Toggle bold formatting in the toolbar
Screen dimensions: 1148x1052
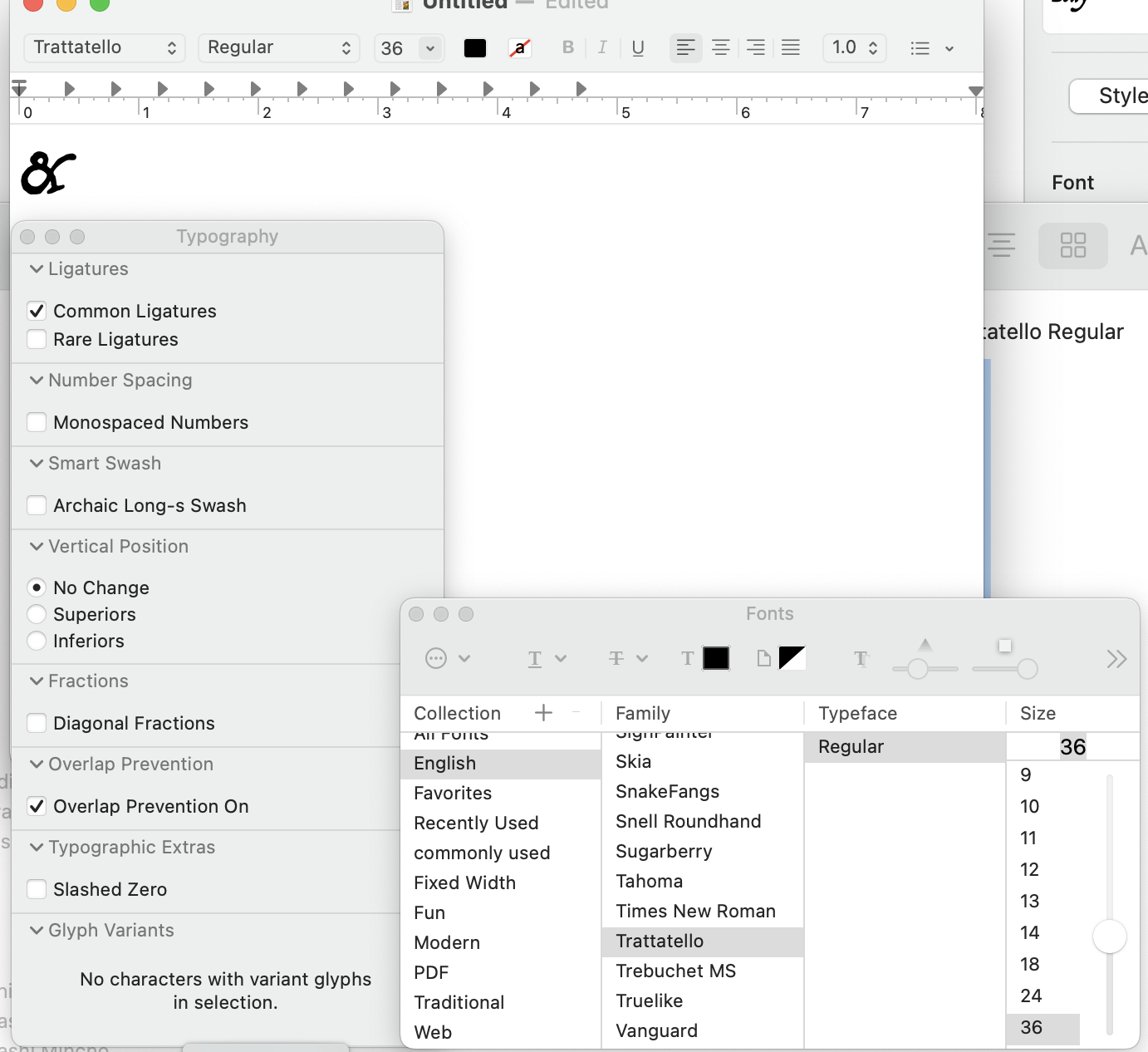[568, 47]
